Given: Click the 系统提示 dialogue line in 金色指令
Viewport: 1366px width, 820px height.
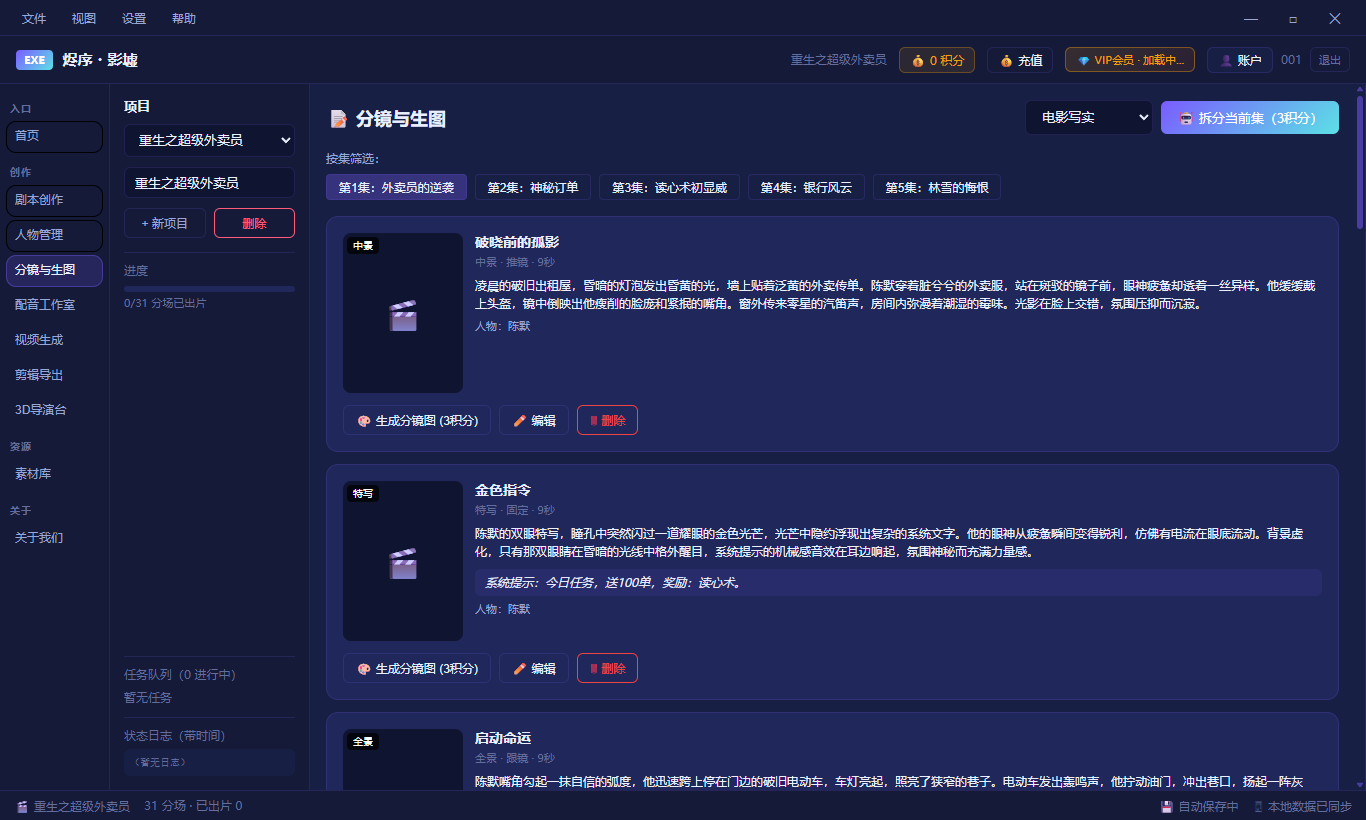Looking at the screenshot, I should pyautogui.click(x=898, y=583).
